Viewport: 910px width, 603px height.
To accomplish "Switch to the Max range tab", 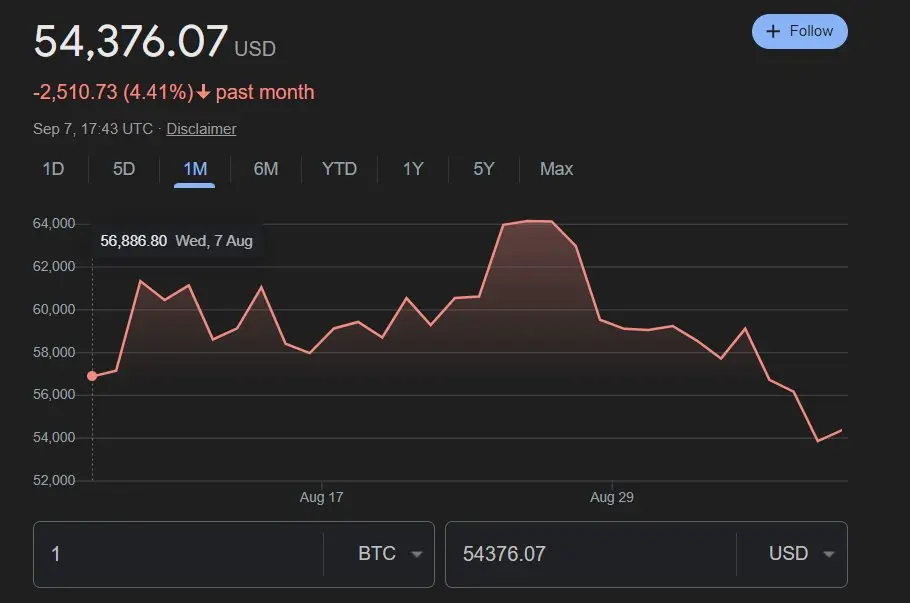I will pyautogui.click(x=556, y=169).
